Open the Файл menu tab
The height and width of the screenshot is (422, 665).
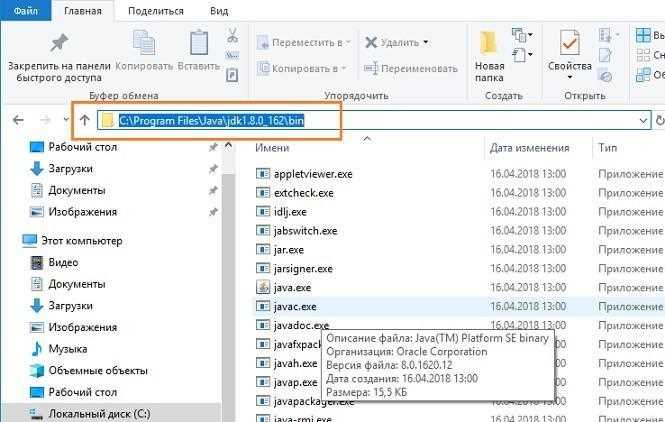[x=25, y=11]
